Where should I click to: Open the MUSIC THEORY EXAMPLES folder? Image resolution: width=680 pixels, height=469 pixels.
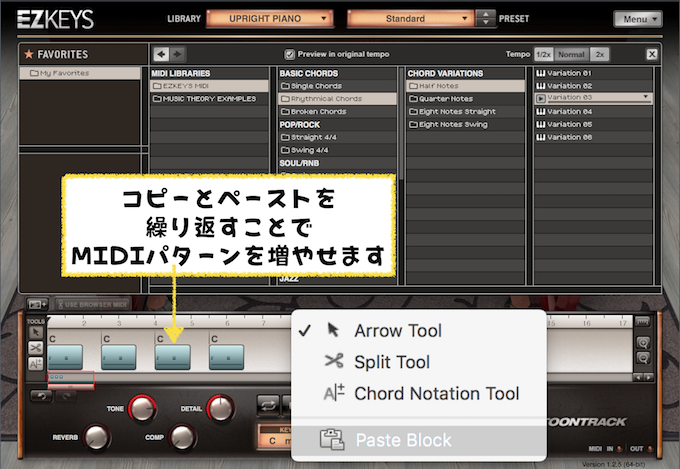click(209, 99)
